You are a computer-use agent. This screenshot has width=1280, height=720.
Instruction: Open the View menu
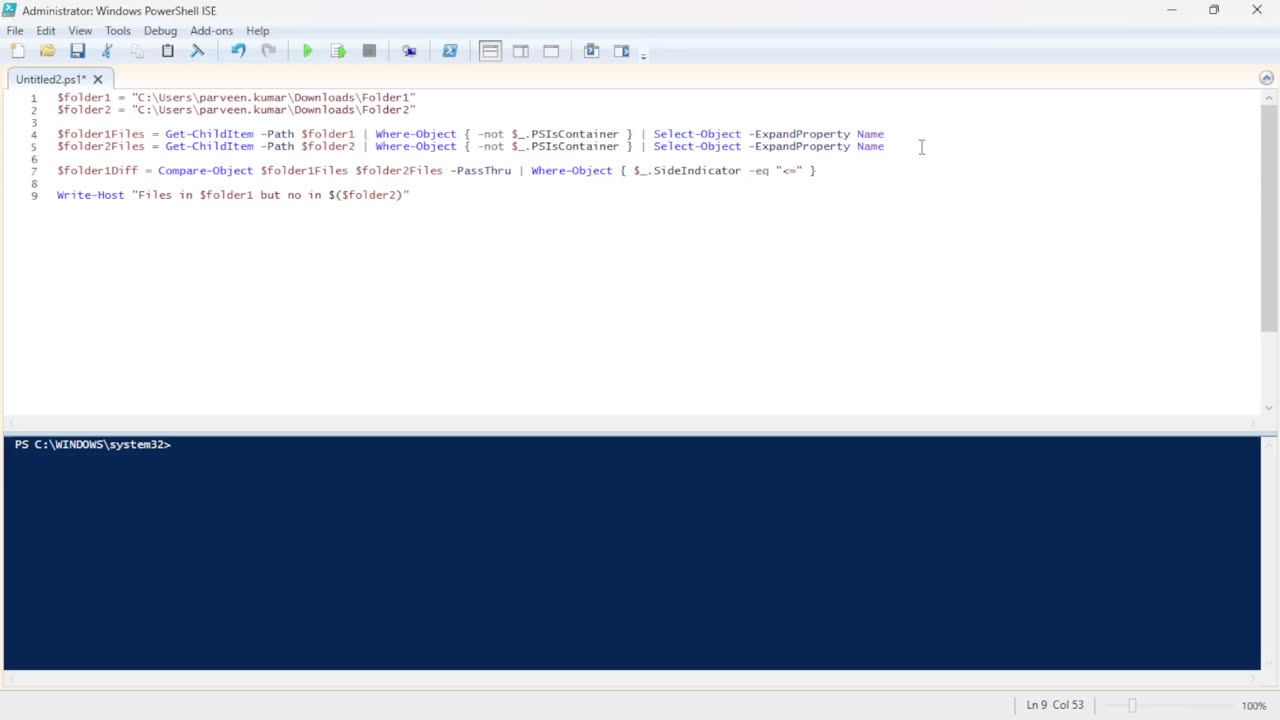point(80,31)
